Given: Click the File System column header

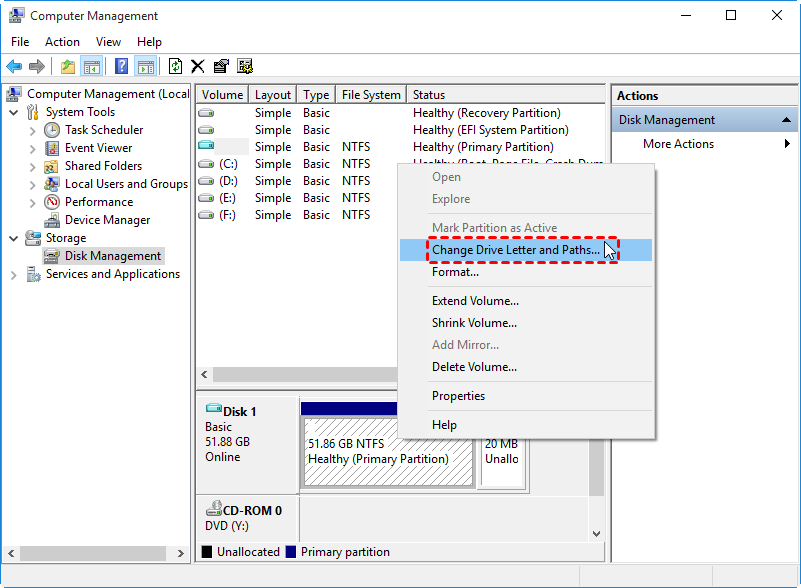Looking at the screenshot, I should click(370, 95).
